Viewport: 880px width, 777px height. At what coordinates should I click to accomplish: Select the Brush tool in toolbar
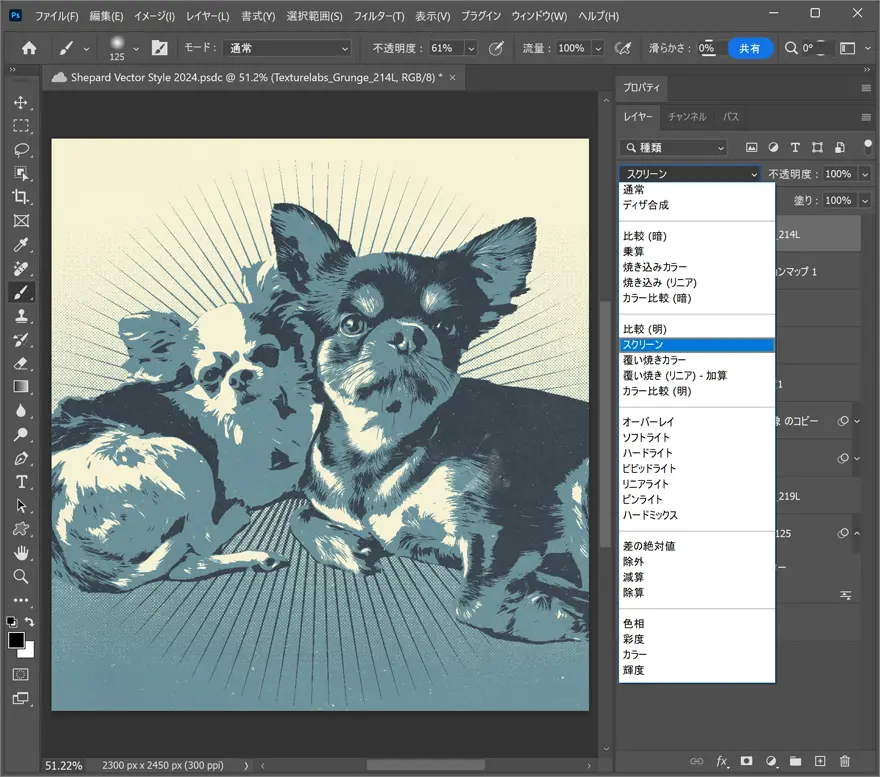[x=21, y=292]
